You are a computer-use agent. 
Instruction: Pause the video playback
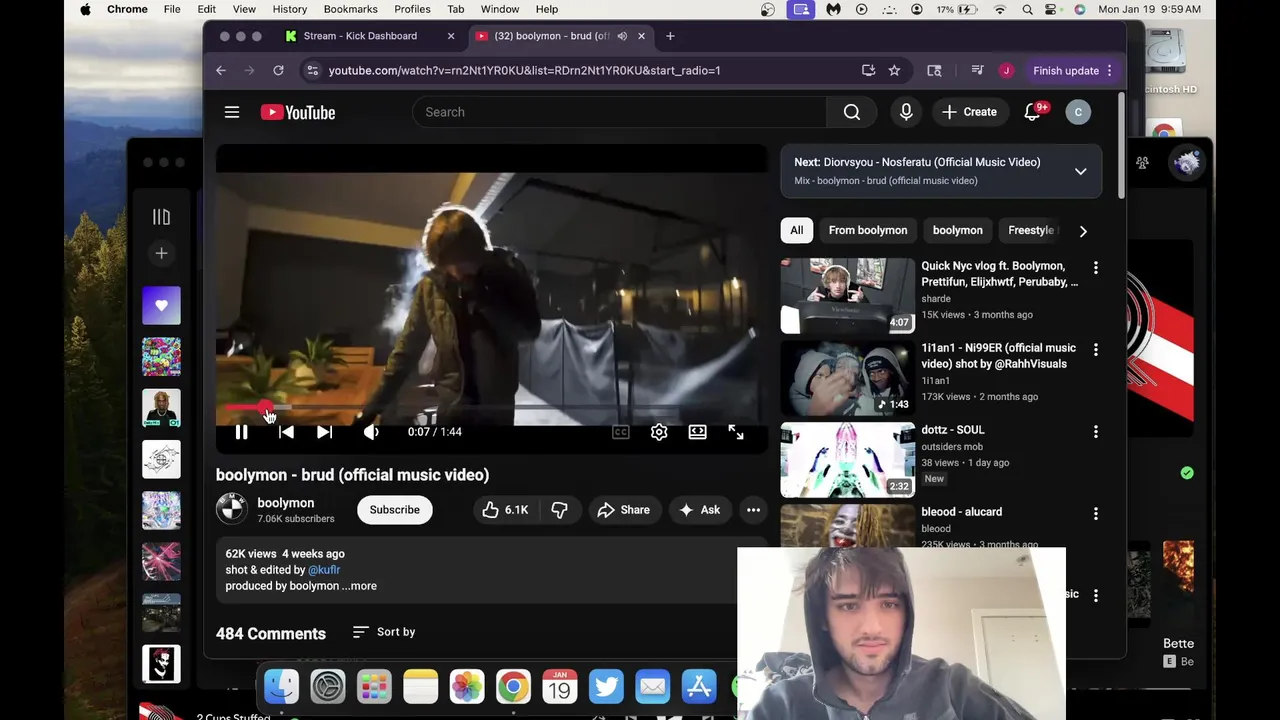click(241, 432)
